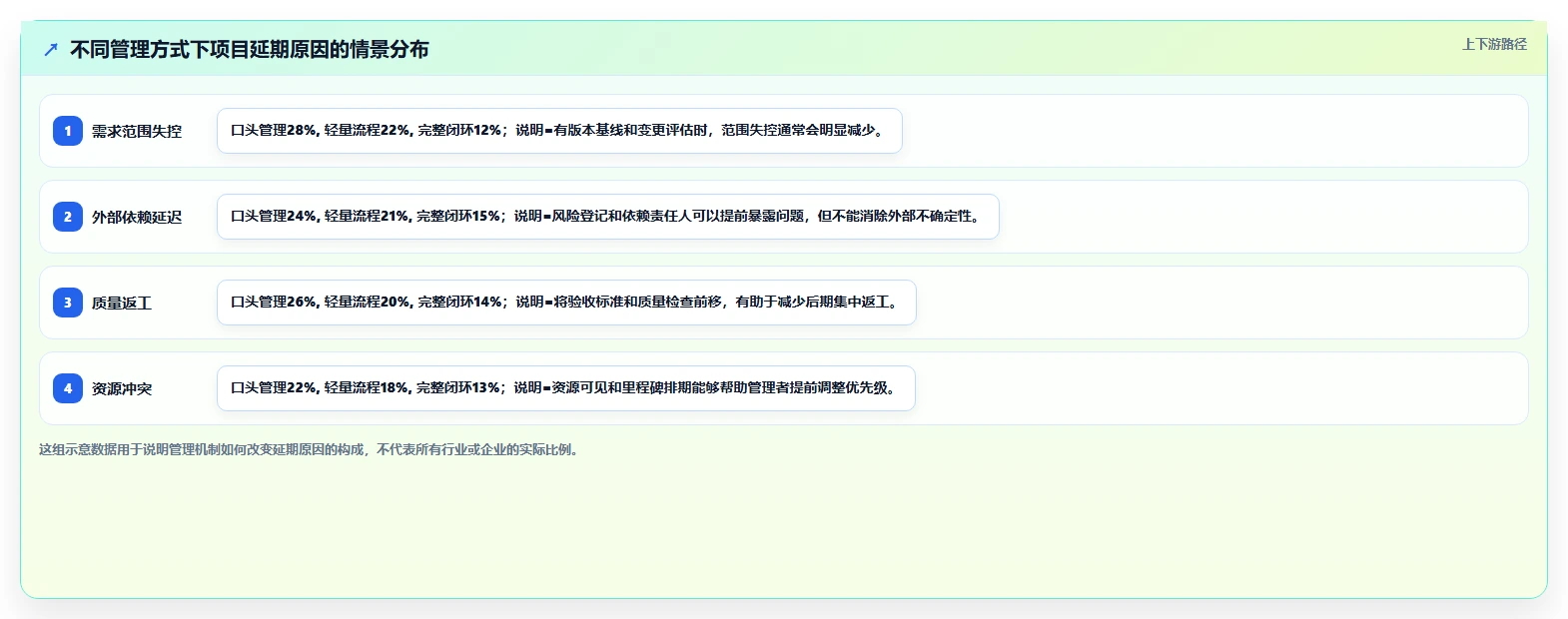This screenshot has height=619, width=1568.
Task: Click the detail box starting 口头管理22%
Action: point(566,388)
